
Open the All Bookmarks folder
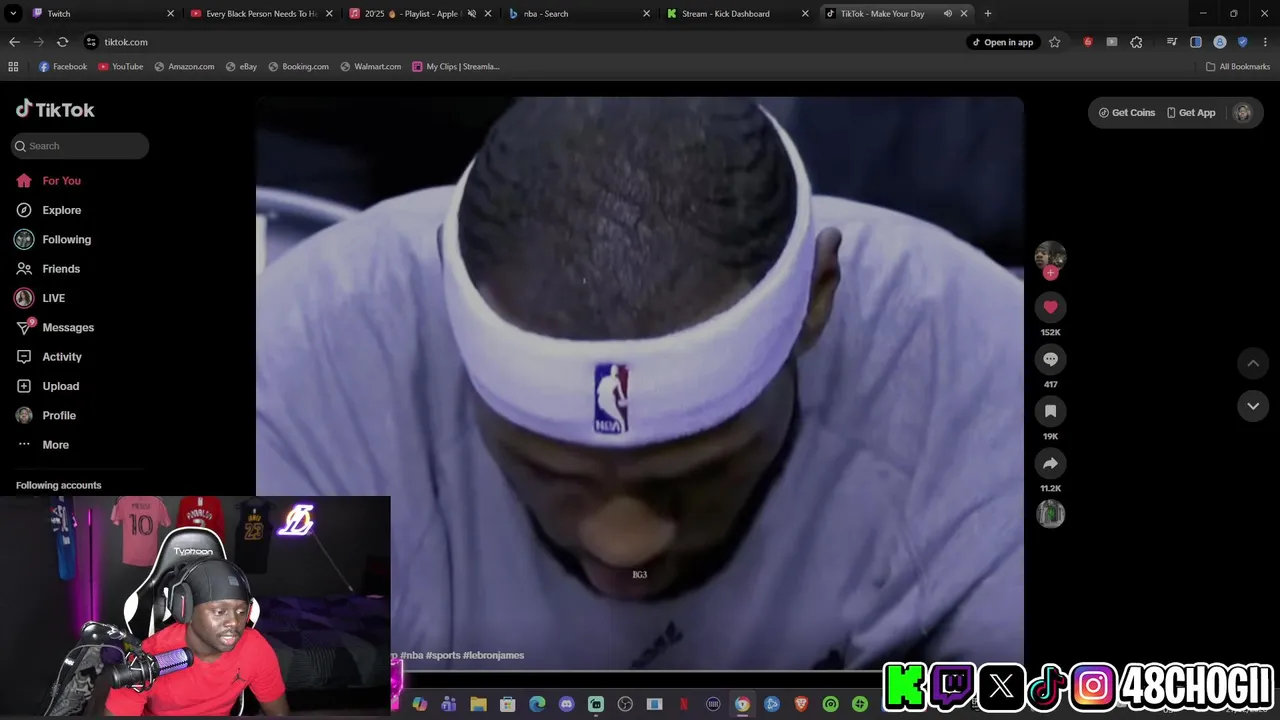coord(1238,67)
